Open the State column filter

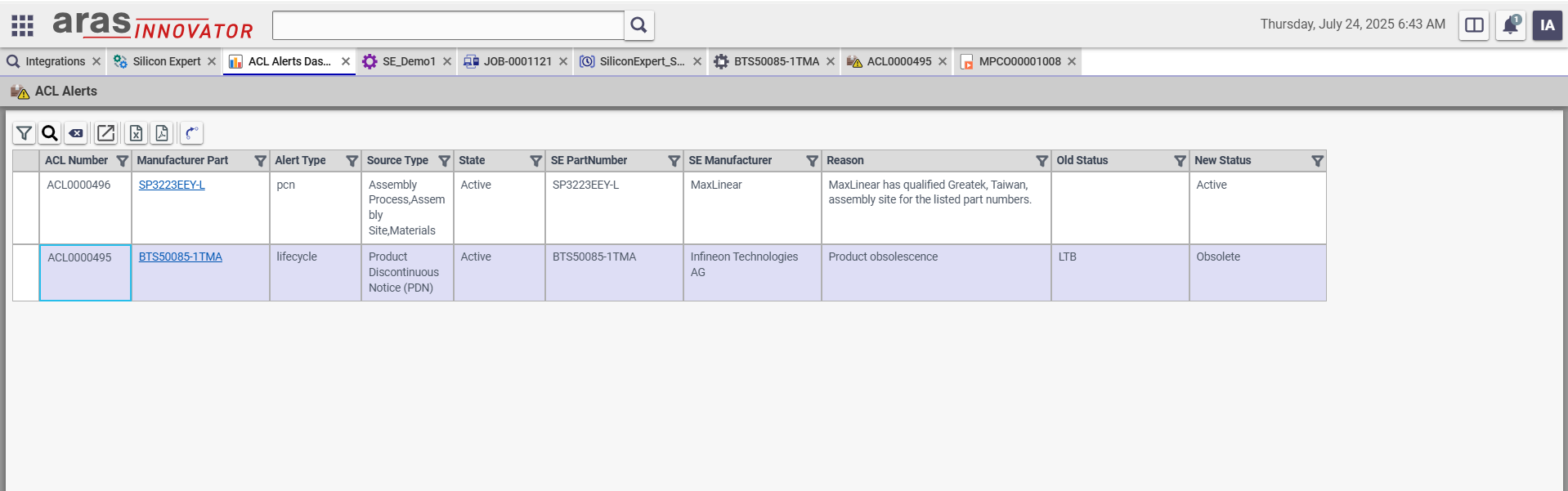(536, 161)
